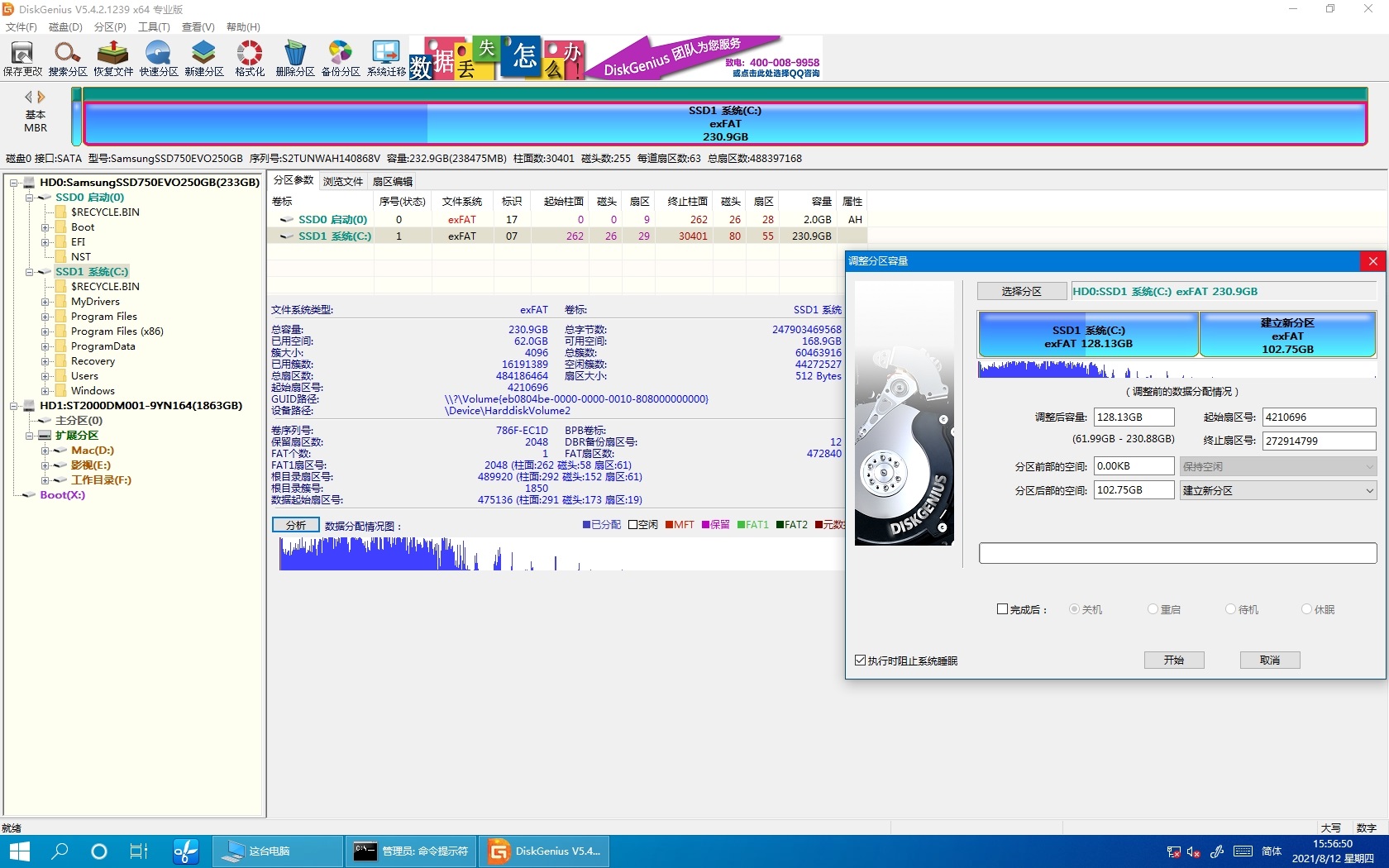Expand the Mac(D:) partition node
Viewport: 1389px width, 868px height.
pos(45,451)
